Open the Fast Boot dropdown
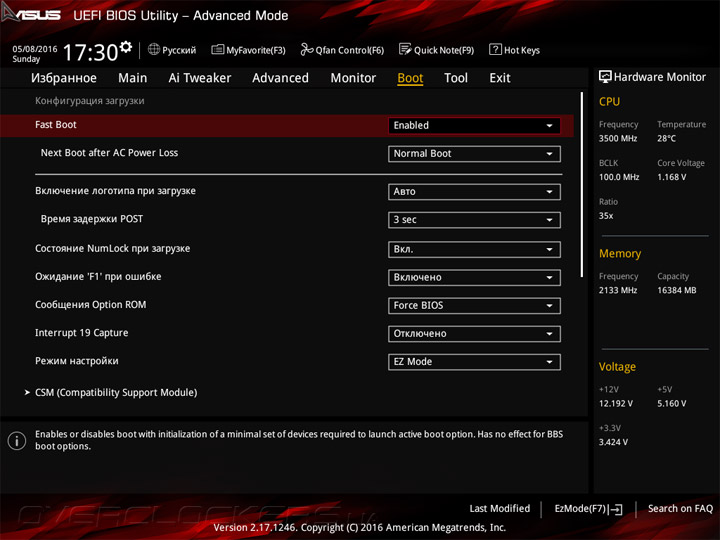Image resolution: width=720 pixels, height=540 pixels. click(x=474, y=125)
